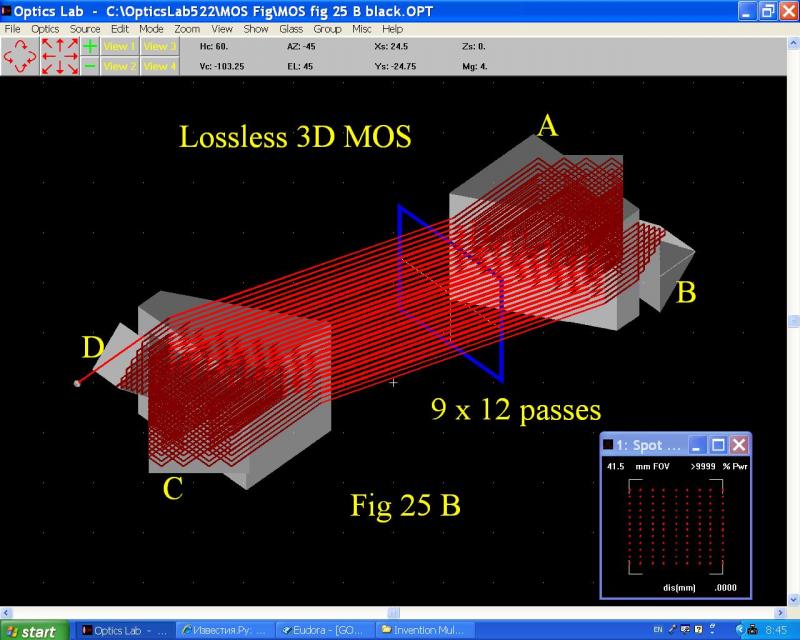Screen dimensions: 800x640
Task: Open the File menu
Action: tap(12, 29)
